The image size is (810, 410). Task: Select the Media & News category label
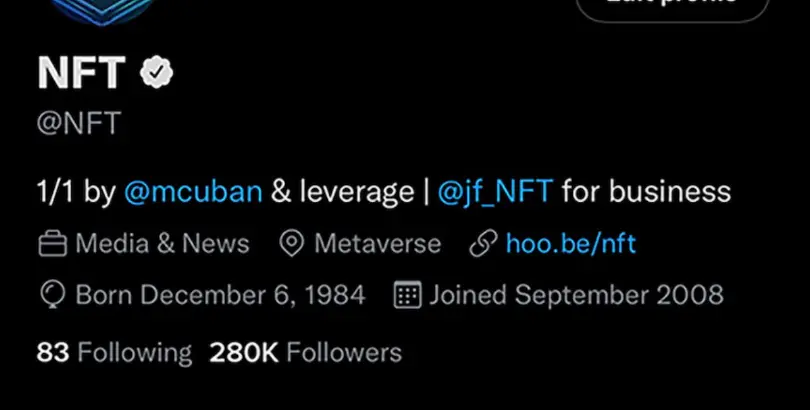(x=162, y=243)
